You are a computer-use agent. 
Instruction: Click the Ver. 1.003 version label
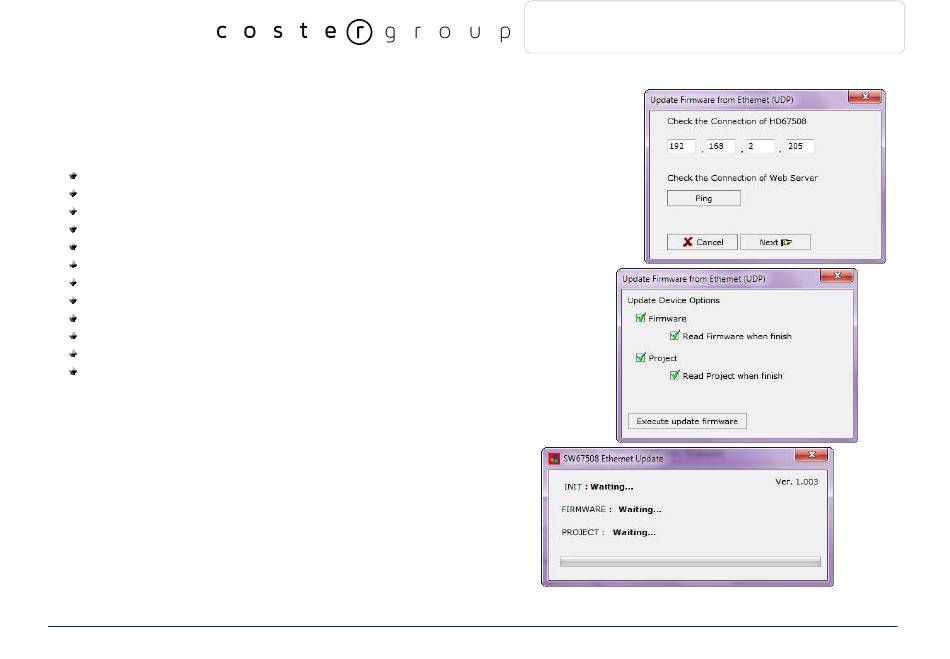click(x=796, y=482)
